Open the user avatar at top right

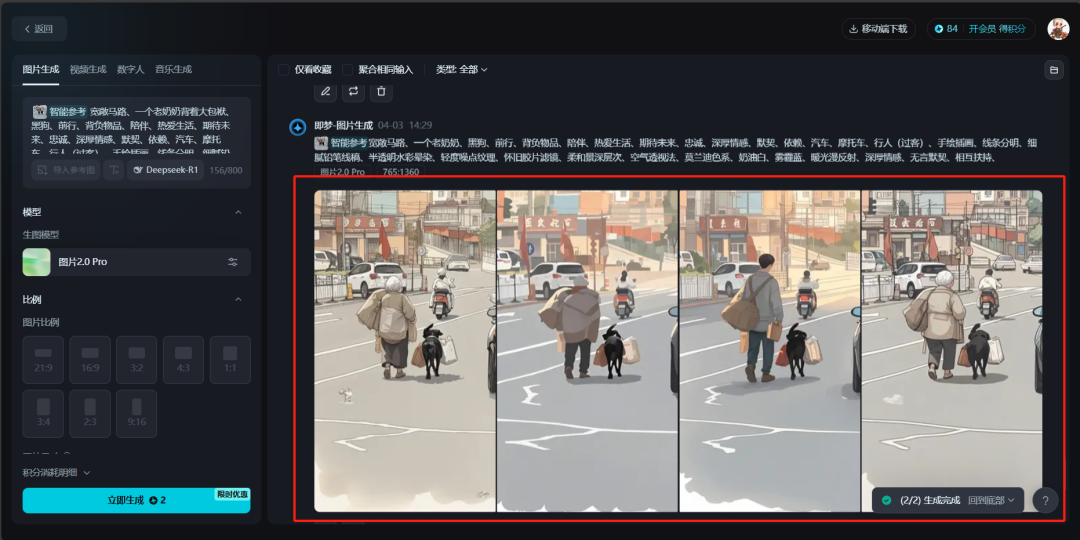(1058, 29)
